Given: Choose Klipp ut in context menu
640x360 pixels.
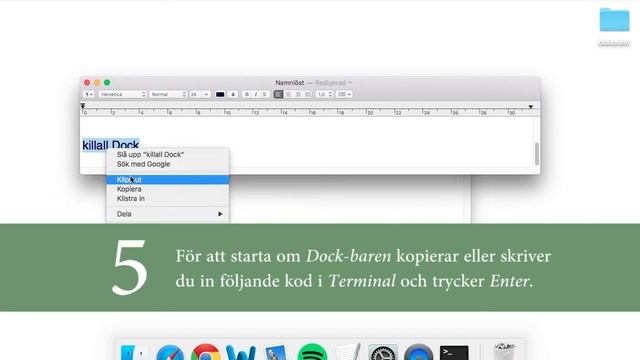Looking at the screenshot, I should 168,180.
